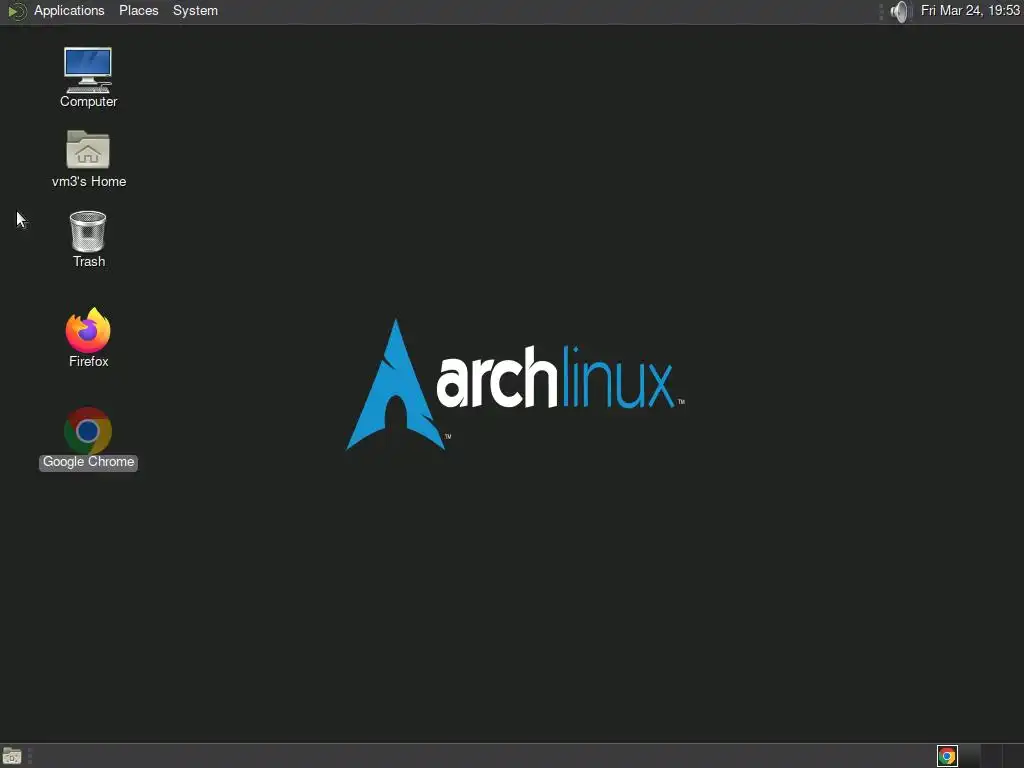
Task: Open the Applications menu
Action: 69,11
